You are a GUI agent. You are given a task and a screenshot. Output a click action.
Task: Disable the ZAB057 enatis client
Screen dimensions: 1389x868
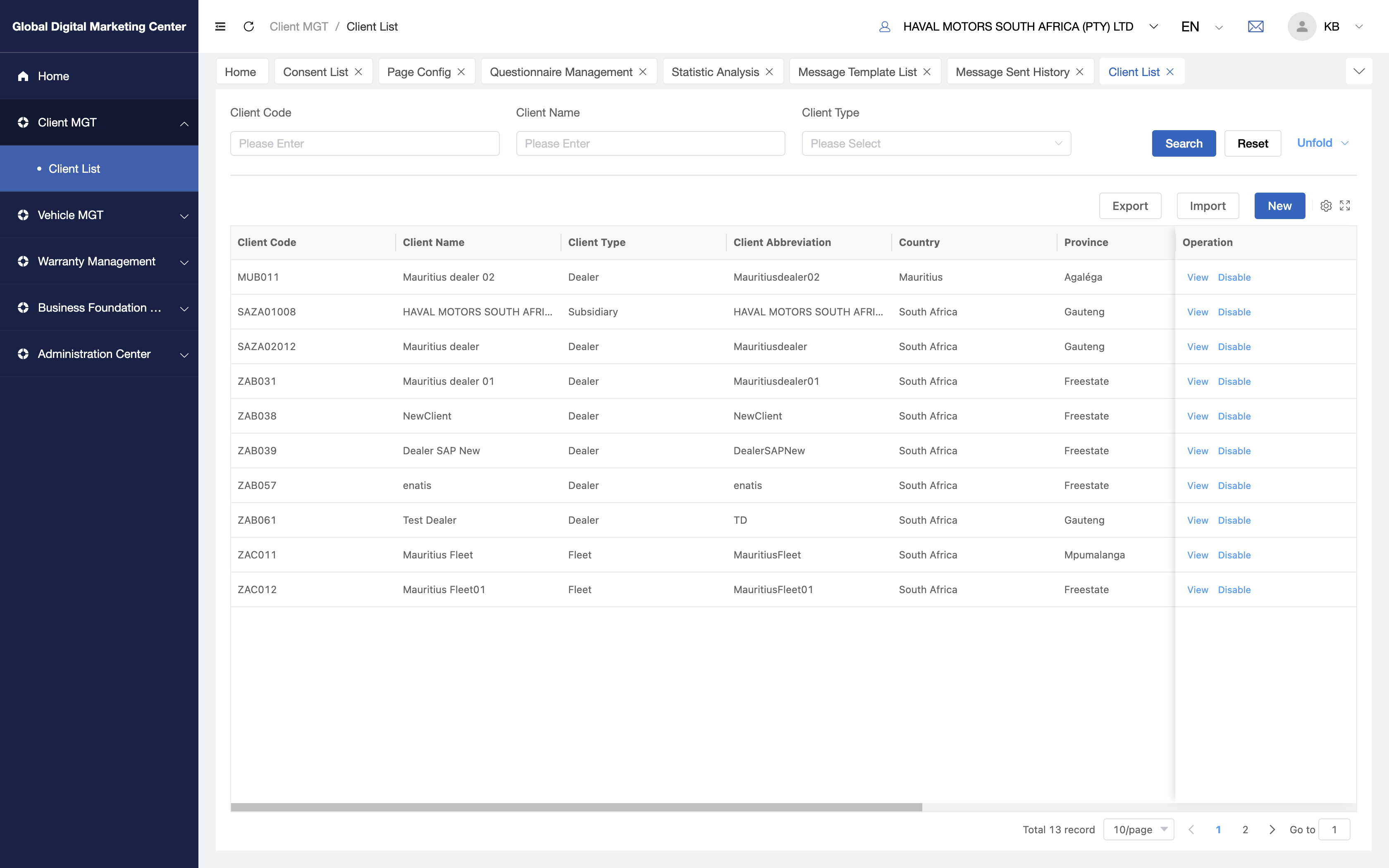pos(1234,486)
